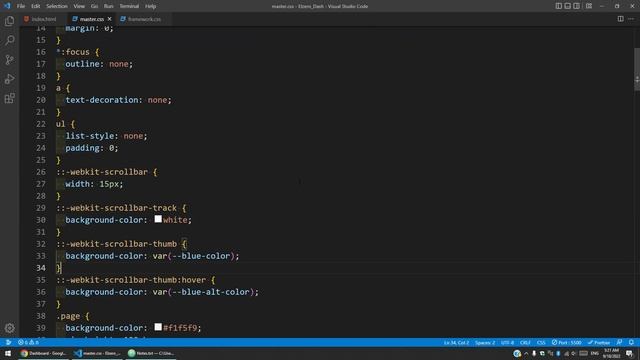Open the Selection menu
This screenshot has height=360, width=640.
click(x=57, y=6)
